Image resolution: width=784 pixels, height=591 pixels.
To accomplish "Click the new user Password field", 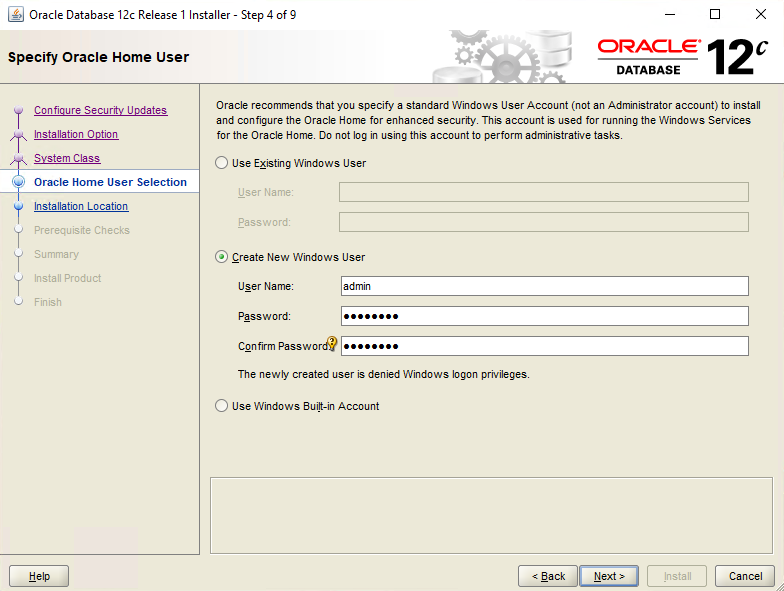I will point(544,316).
